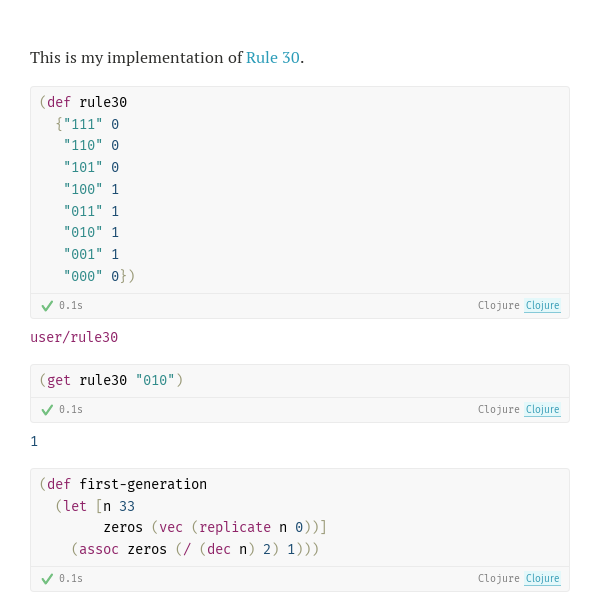Click green checkmark under first-generation cell
The image size is (600, 600).
click(x=47, y=579)
